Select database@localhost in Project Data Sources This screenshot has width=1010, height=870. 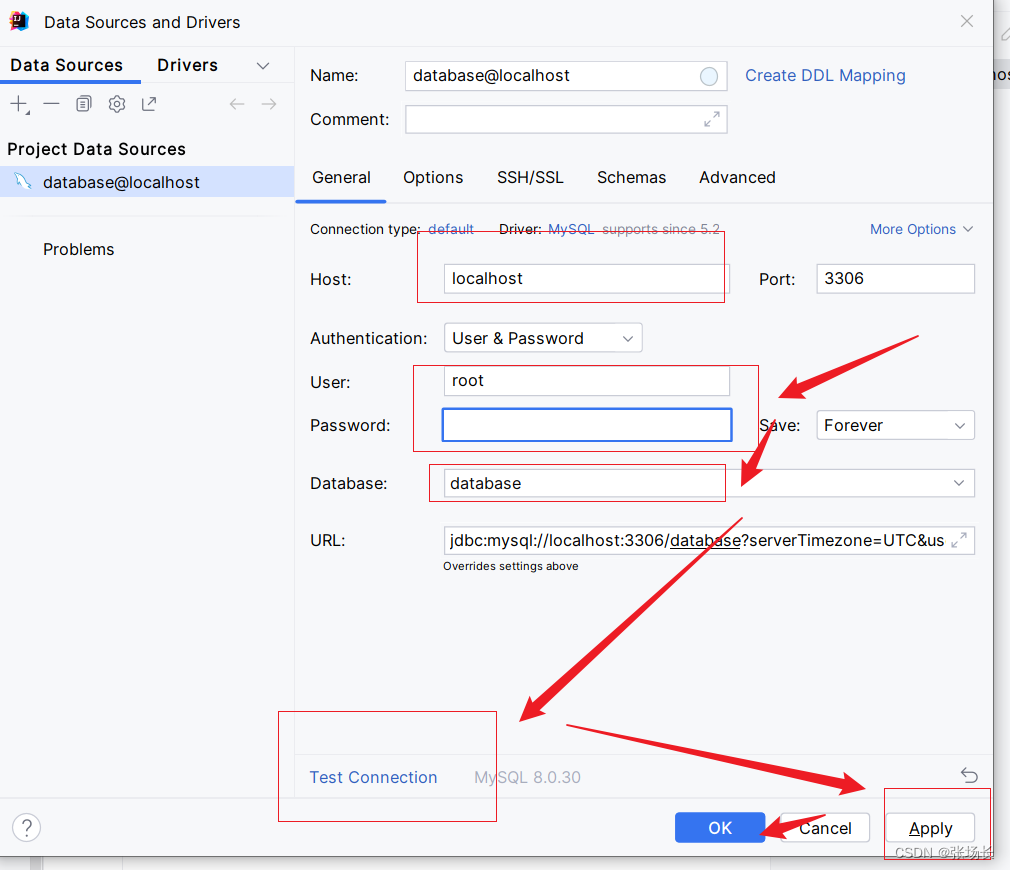147,182
